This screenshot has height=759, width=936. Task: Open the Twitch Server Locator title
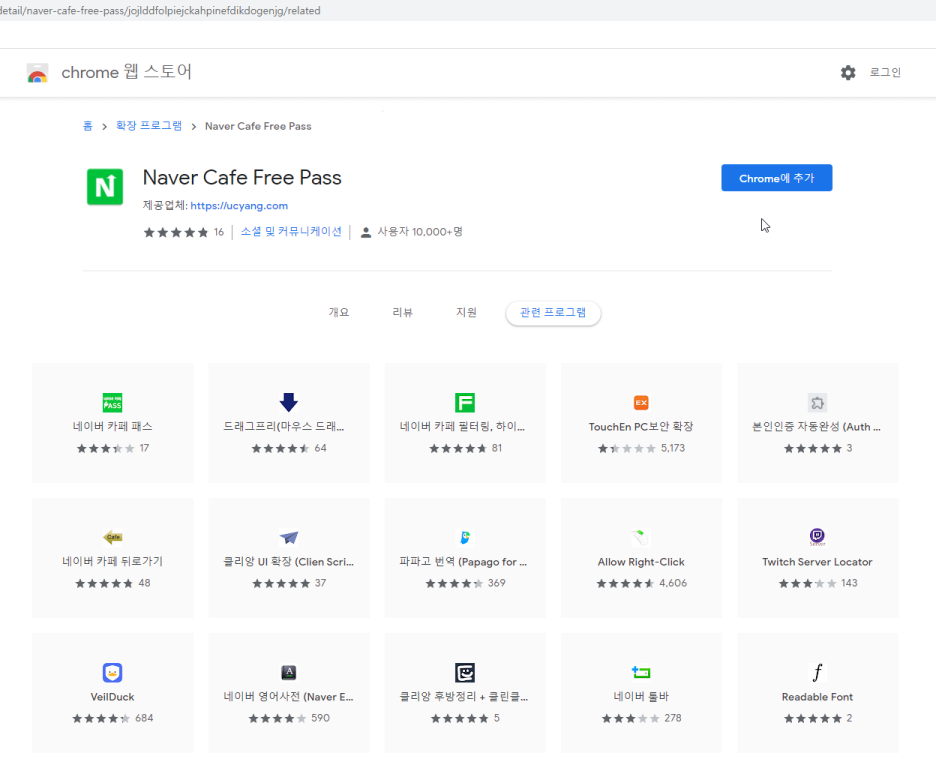point(817,562)
